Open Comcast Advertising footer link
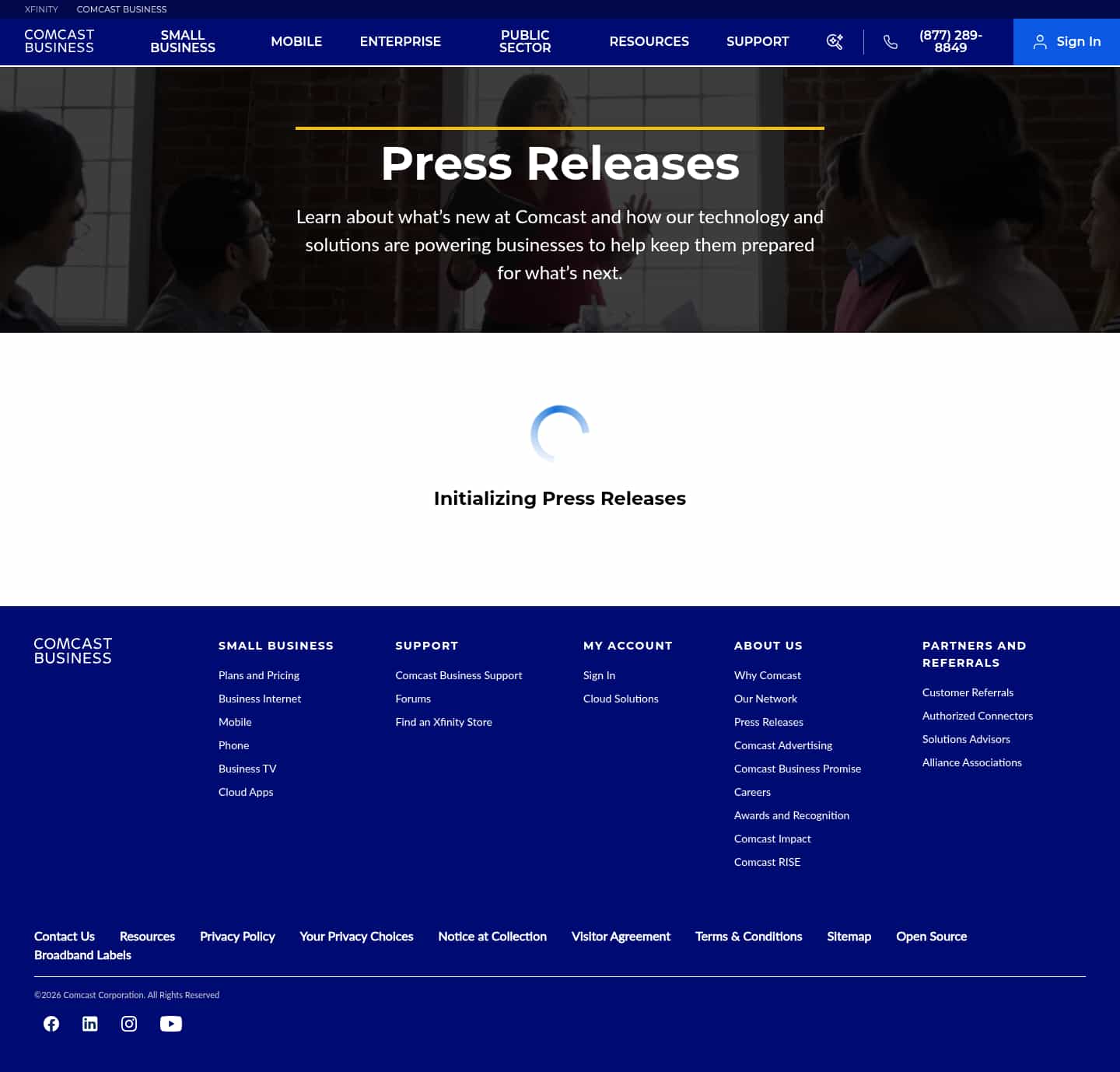 pos(783,745)
